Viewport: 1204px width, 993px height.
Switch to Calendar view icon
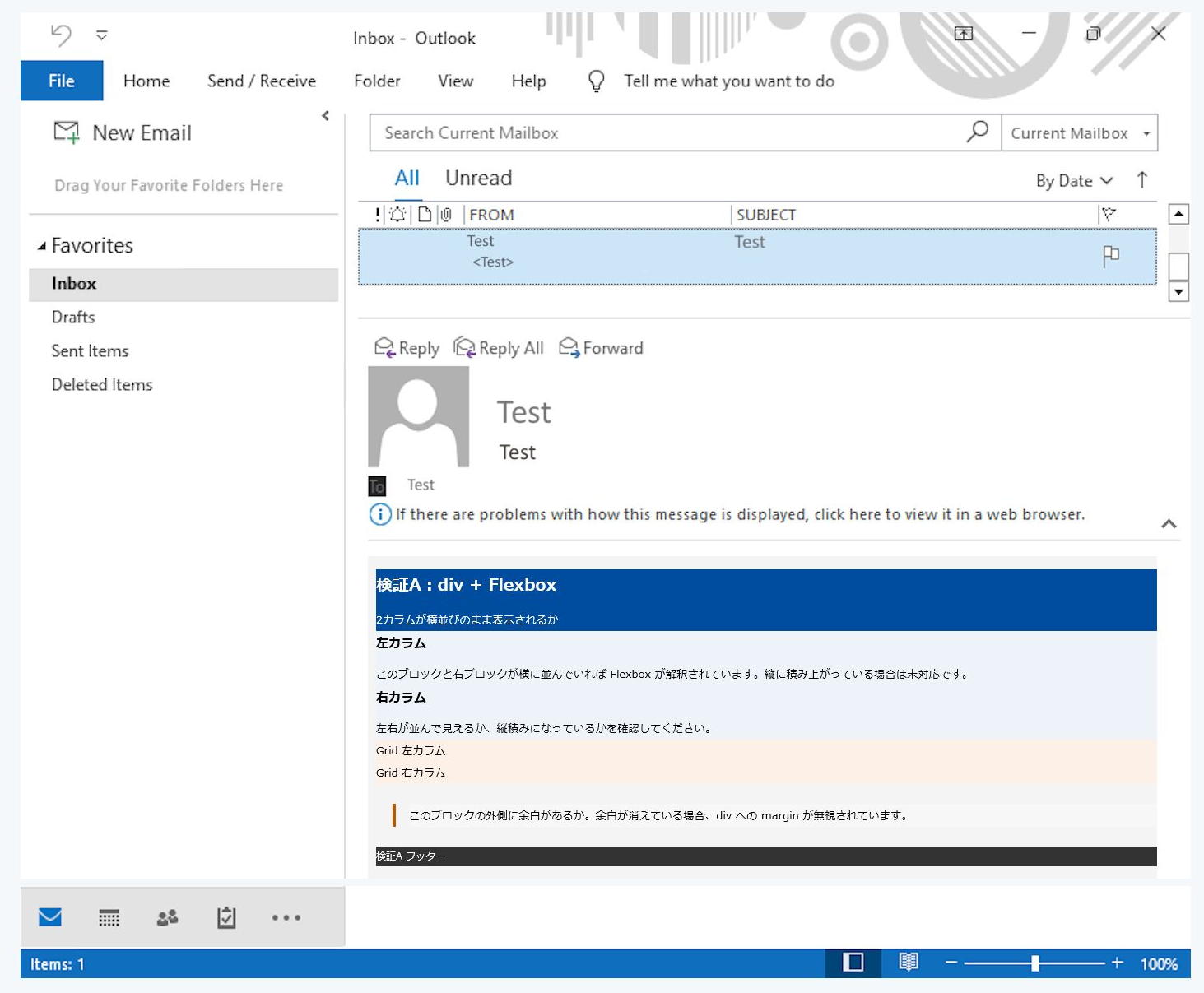point(109,917)
